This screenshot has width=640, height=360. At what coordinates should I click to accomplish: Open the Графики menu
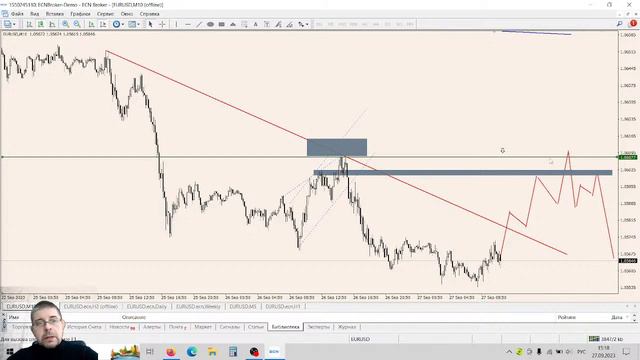click(80, 14)
